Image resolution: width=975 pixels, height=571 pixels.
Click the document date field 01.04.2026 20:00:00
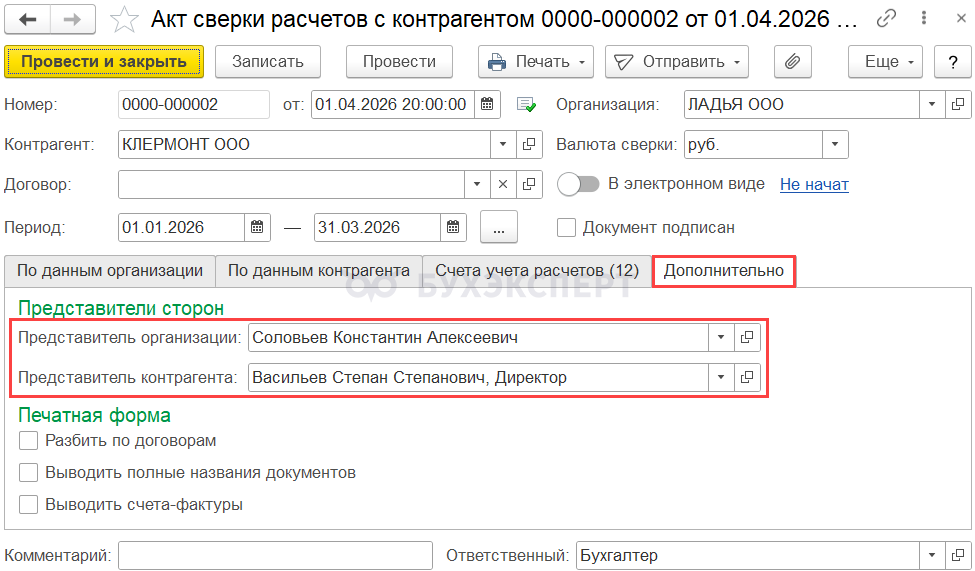[393, 104]
